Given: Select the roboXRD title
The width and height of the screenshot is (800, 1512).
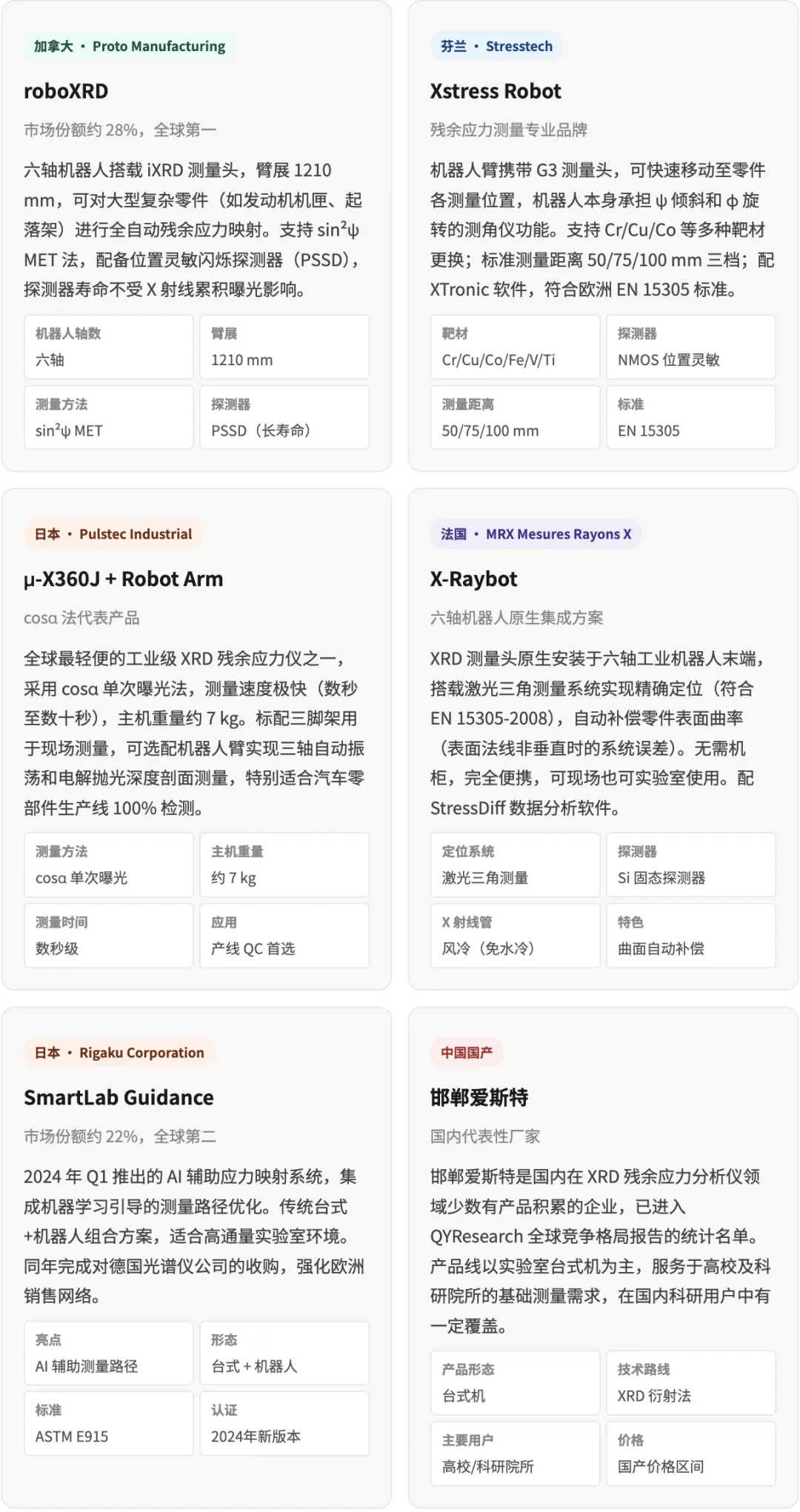Looking at the screenshot, I should (x=66, y=91).
